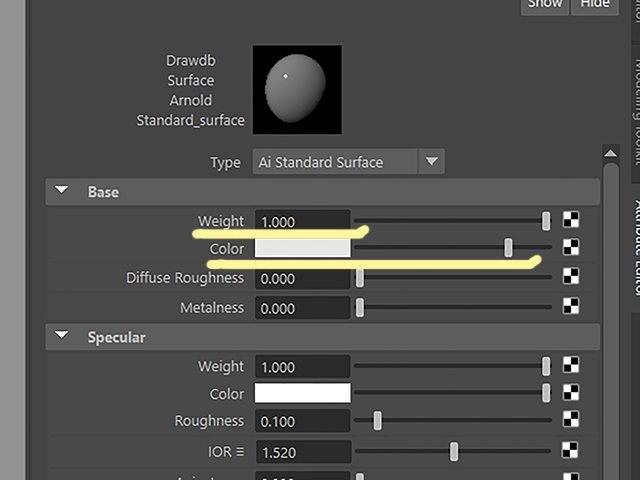Click the Base Color slider handle

point(508,248)
